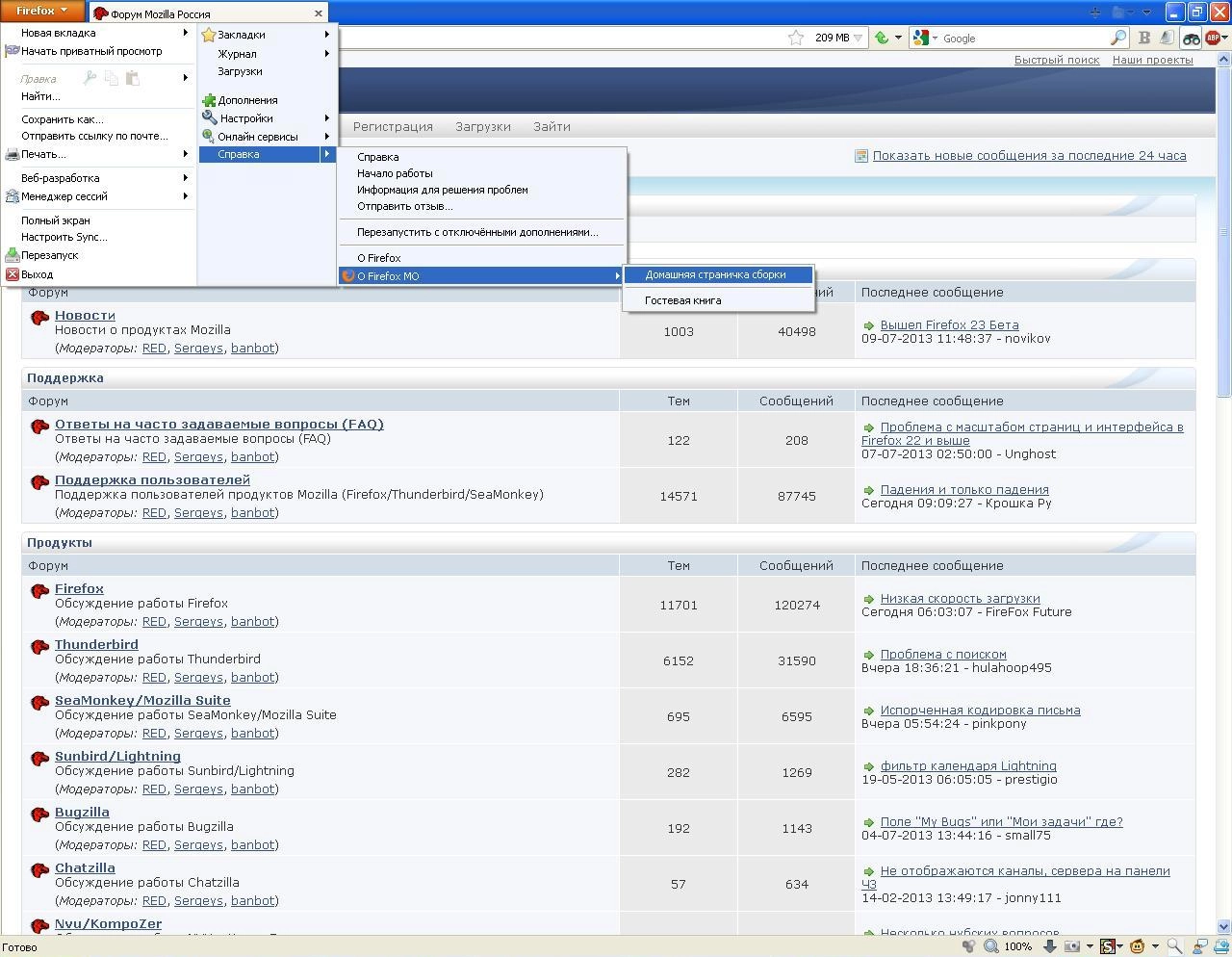Click the red X icon next to Выход
This screenshot has height=957, width=1232.
[x=13, y=274]
